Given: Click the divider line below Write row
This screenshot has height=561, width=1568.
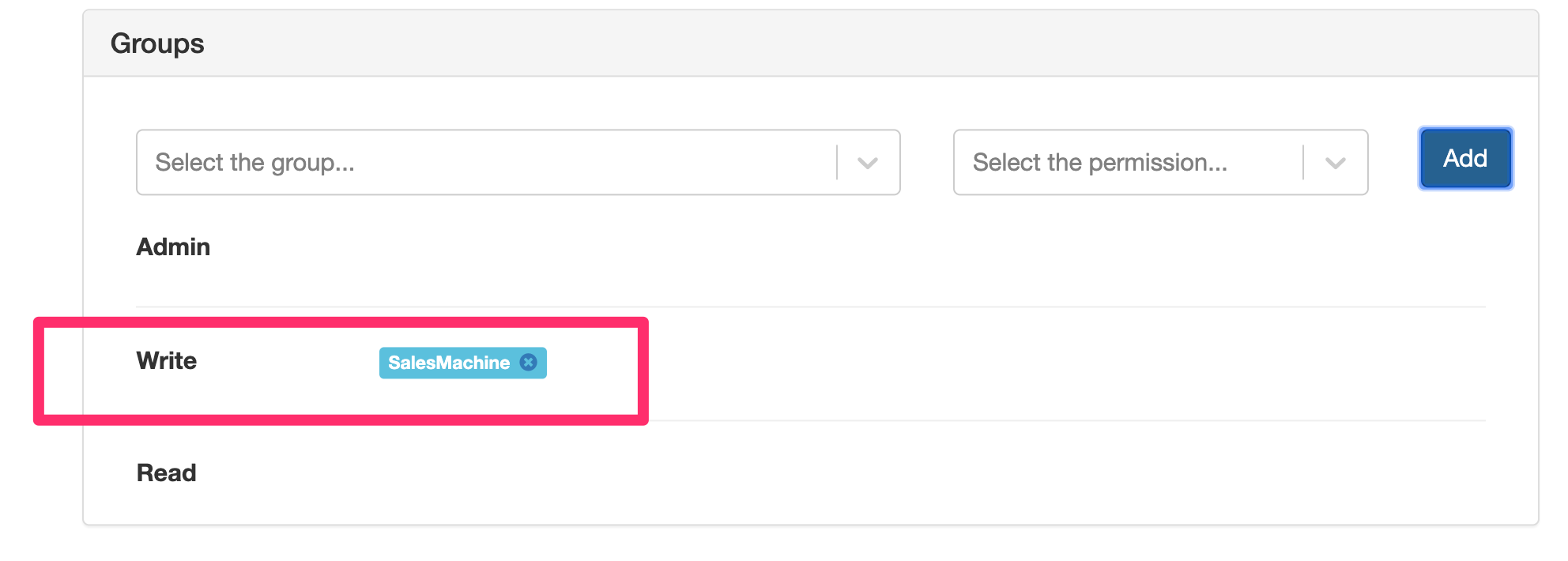Looking at the screenshot, I should 1027,420.
